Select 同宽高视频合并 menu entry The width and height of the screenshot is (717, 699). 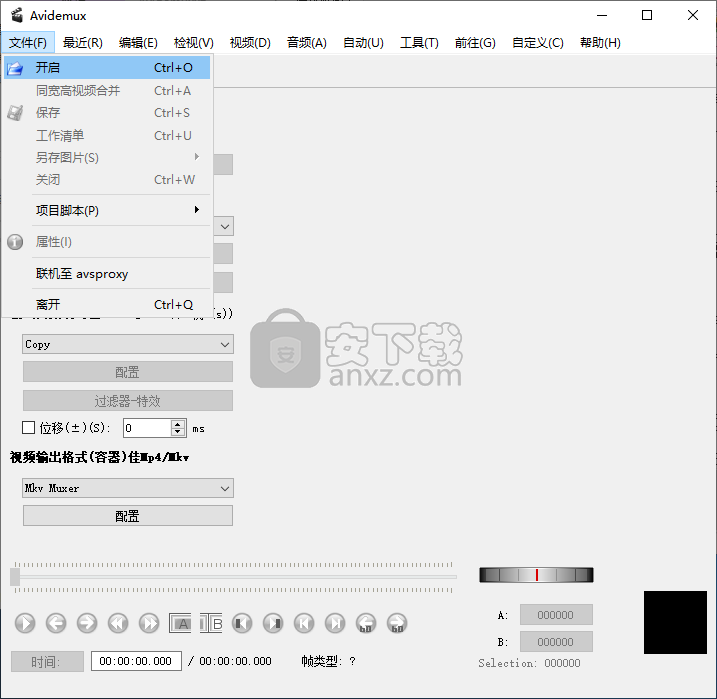click(x=107, y=91)
